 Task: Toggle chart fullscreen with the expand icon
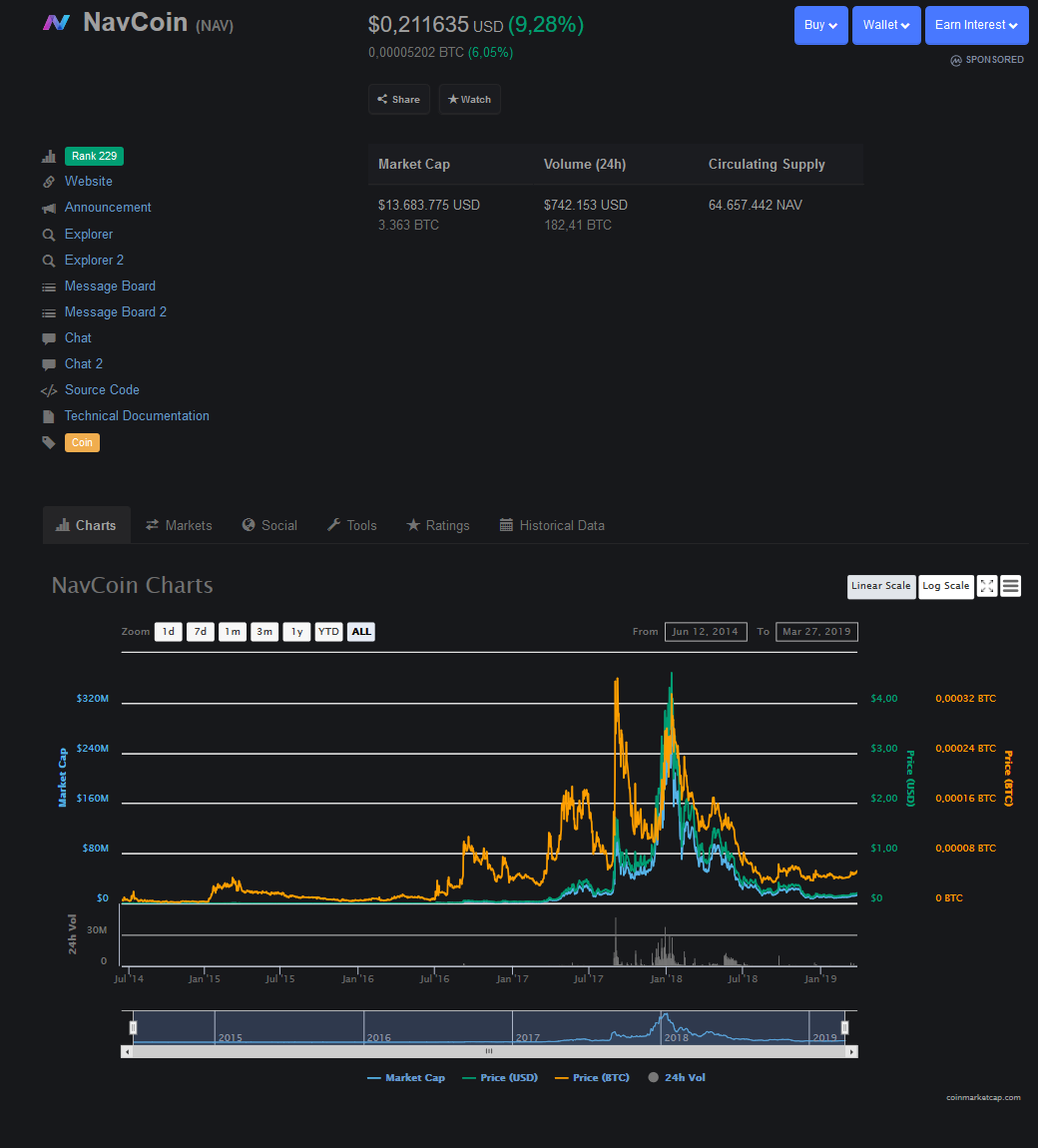coord(987,586)
